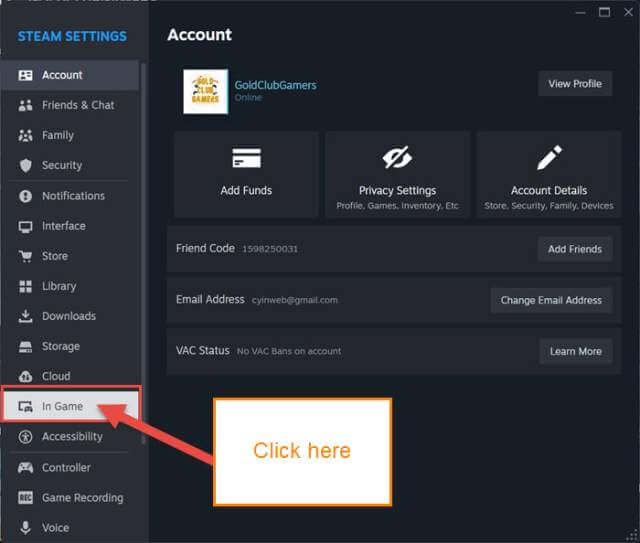Click the Voice microphone icon
Image resolution: width=640 pixels, height=543 pixels.
(25, 527)
